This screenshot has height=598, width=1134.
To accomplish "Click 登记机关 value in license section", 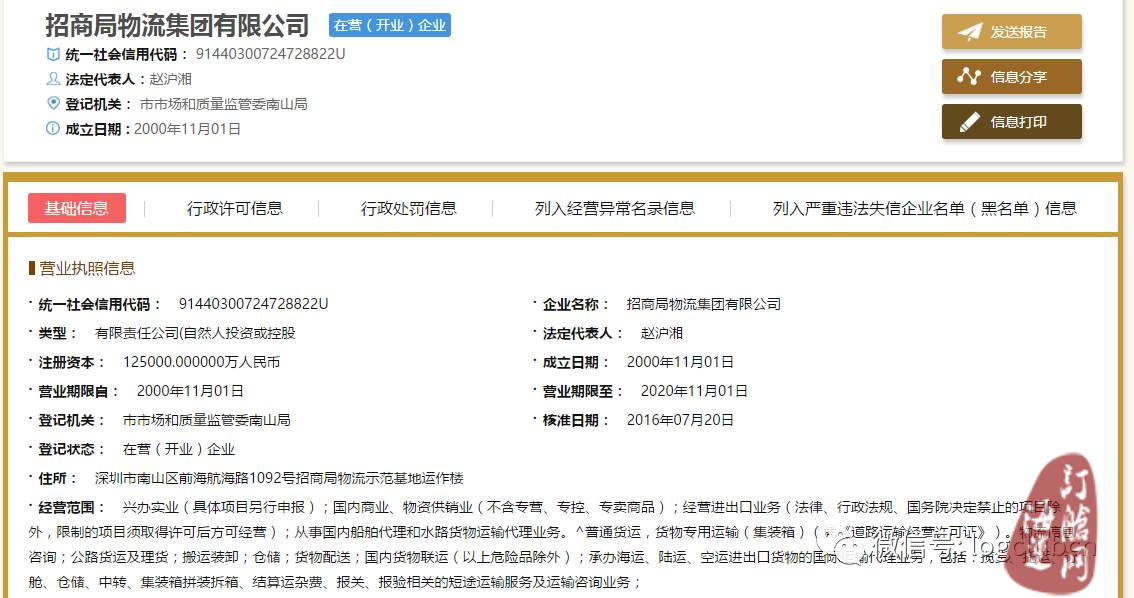I will pyautogui.click(x=207, y=420).
